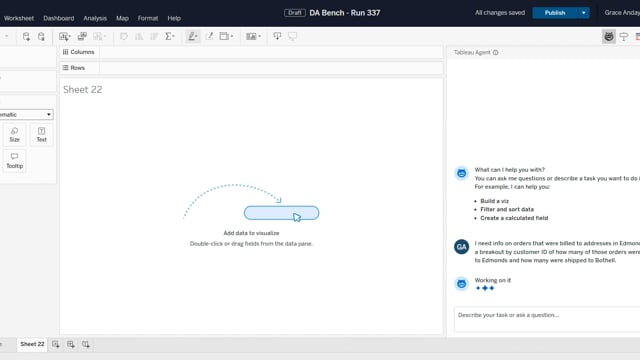Click the Swap Rows and Columns icon

click(x=124, y=36)
